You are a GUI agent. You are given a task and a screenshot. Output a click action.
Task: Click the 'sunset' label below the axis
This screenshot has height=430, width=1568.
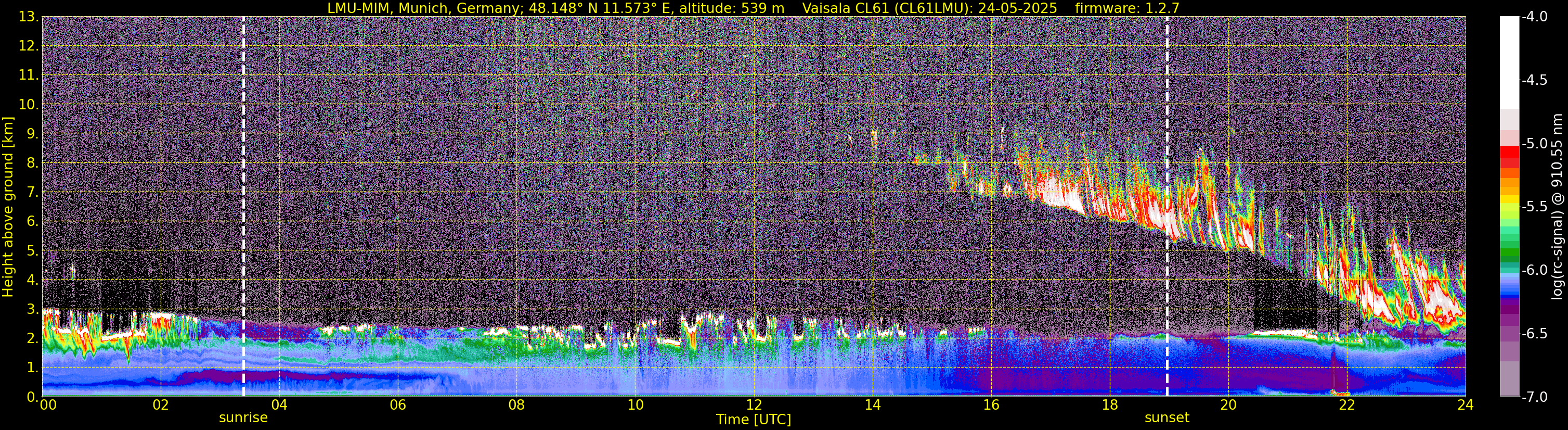click(1167, 417)
